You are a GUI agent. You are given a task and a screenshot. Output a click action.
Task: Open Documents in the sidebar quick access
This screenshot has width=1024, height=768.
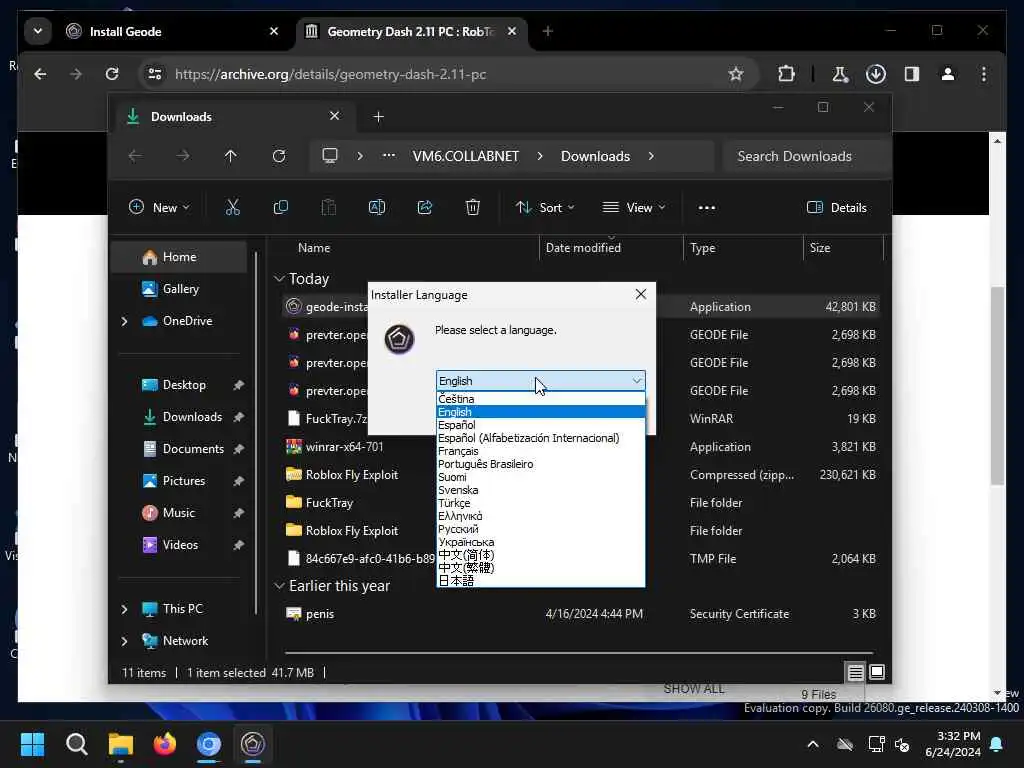click(193, 449)
